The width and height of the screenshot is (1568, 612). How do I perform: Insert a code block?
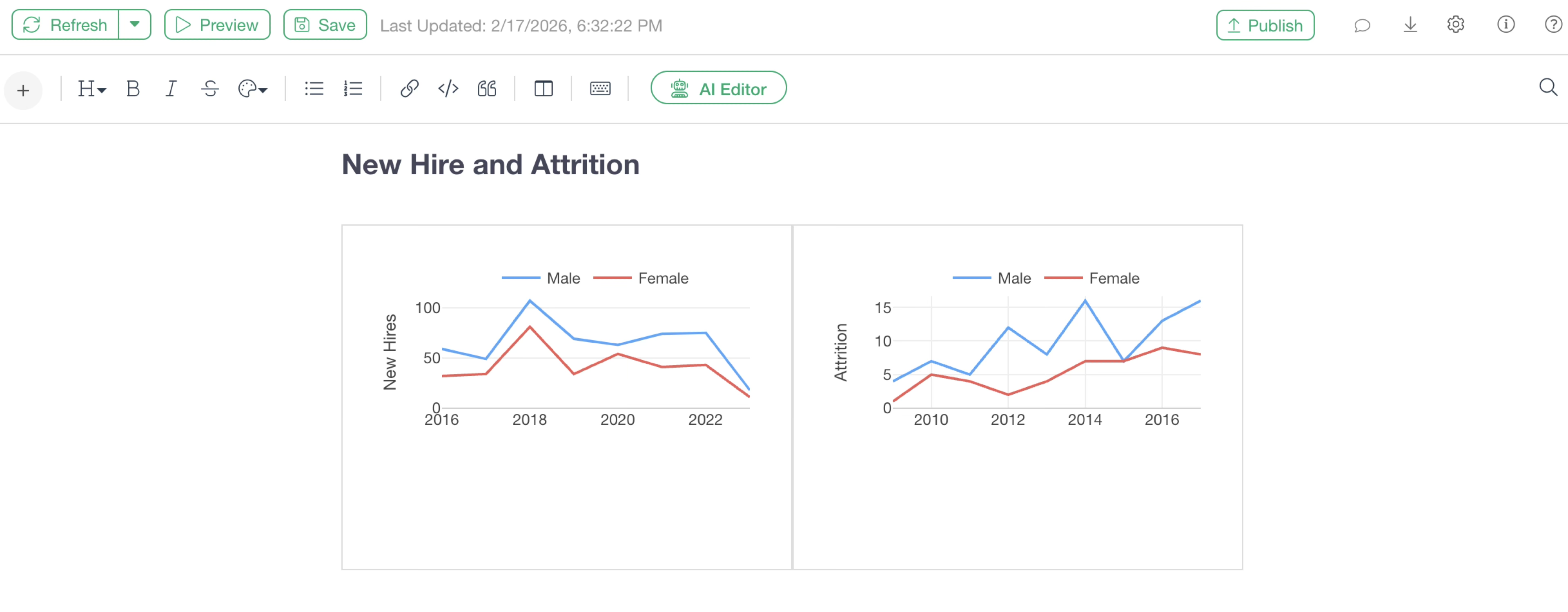[x=448, y=89]
